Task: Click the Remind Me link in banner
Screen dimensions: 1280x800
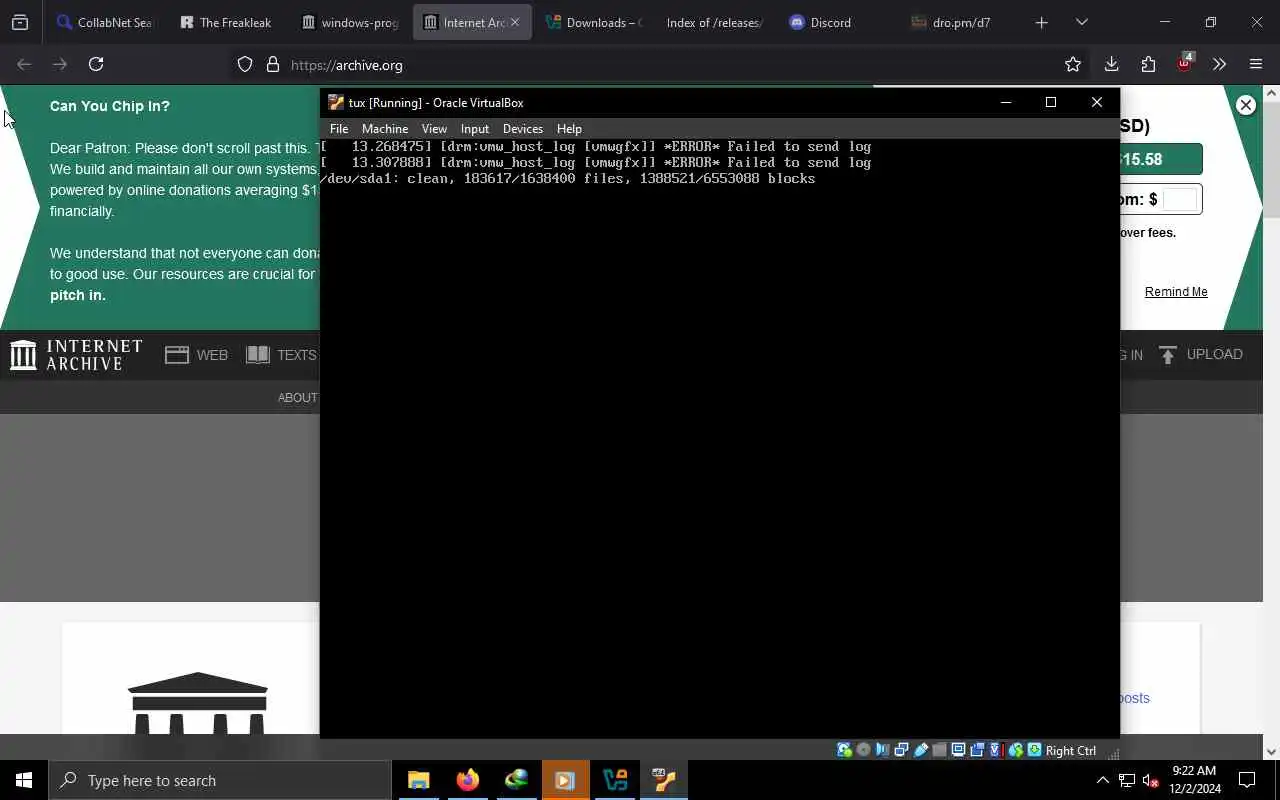Action: pyautogui.click(x=1176, y=292)
